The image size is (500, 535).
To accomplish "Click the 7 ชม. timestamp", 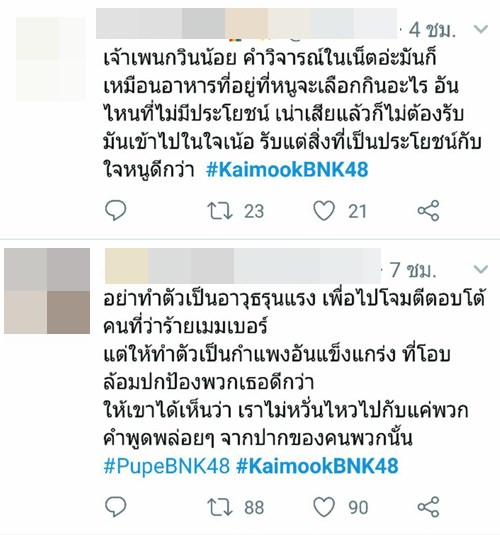I will [413, 270].
